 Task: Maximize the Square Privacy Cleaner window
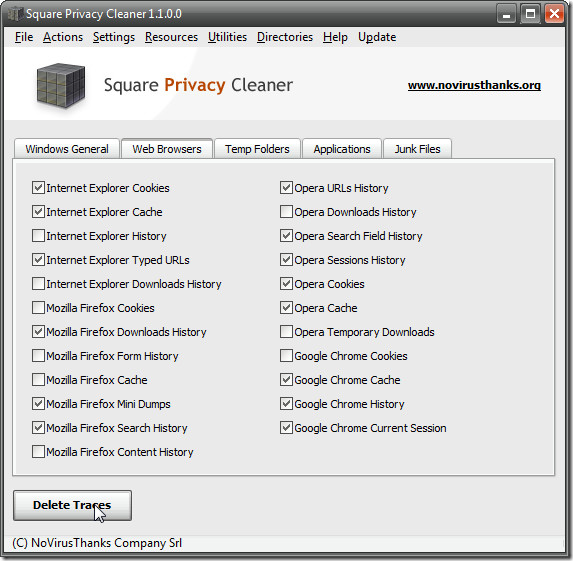[x=530, y=15]
